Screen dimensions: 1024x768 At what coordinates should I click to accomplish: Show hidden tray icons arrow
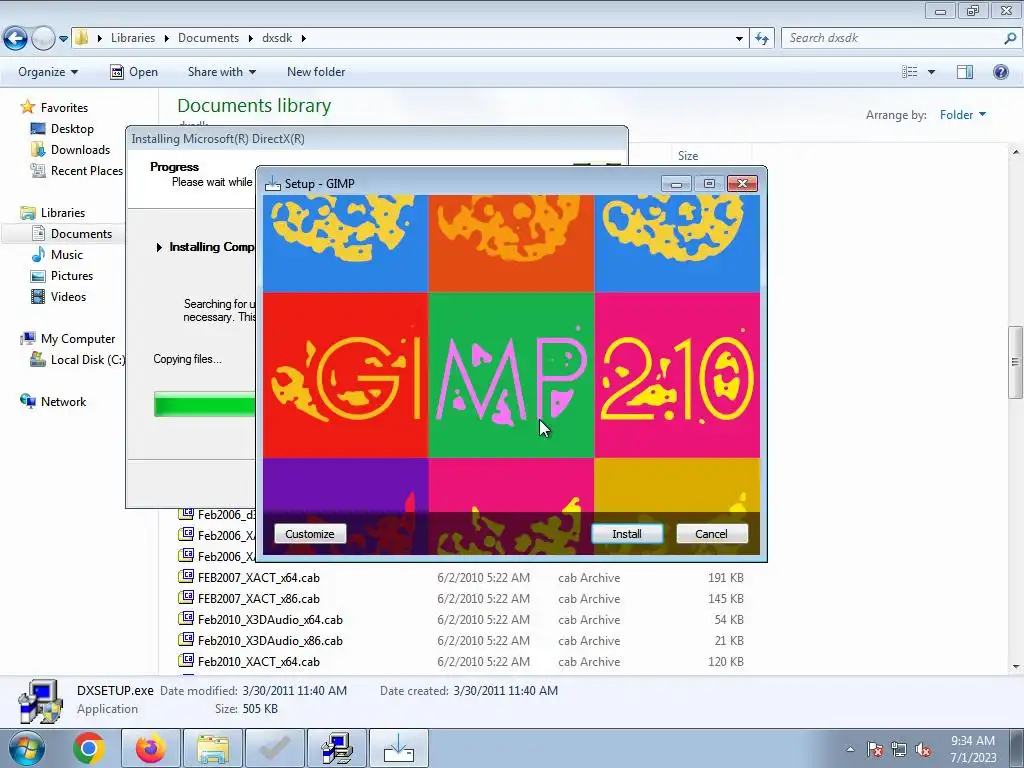pyautogui.click(x=850, y=749)
